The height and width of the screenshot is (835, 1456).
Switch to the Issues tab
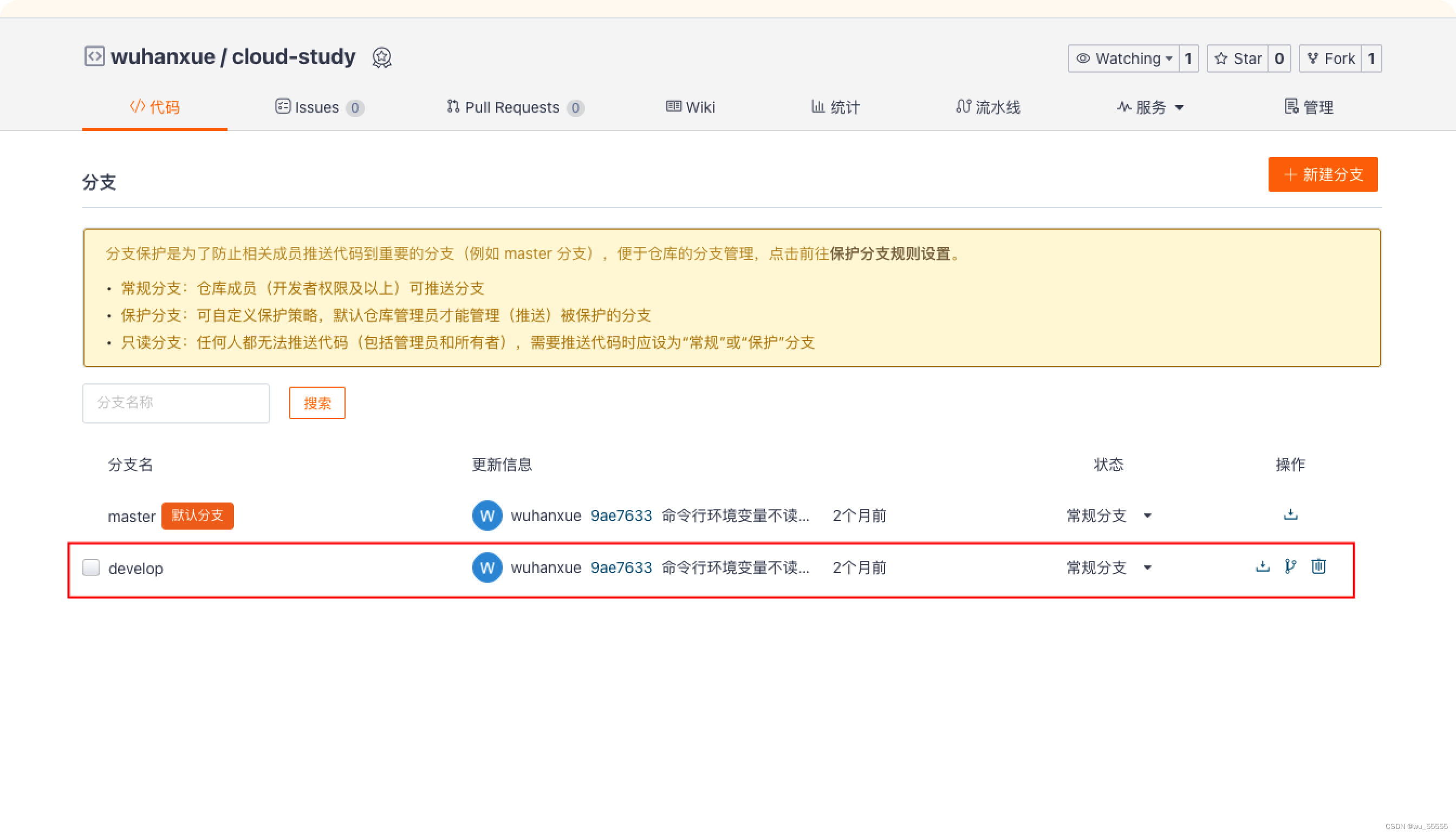pos(319,107)
